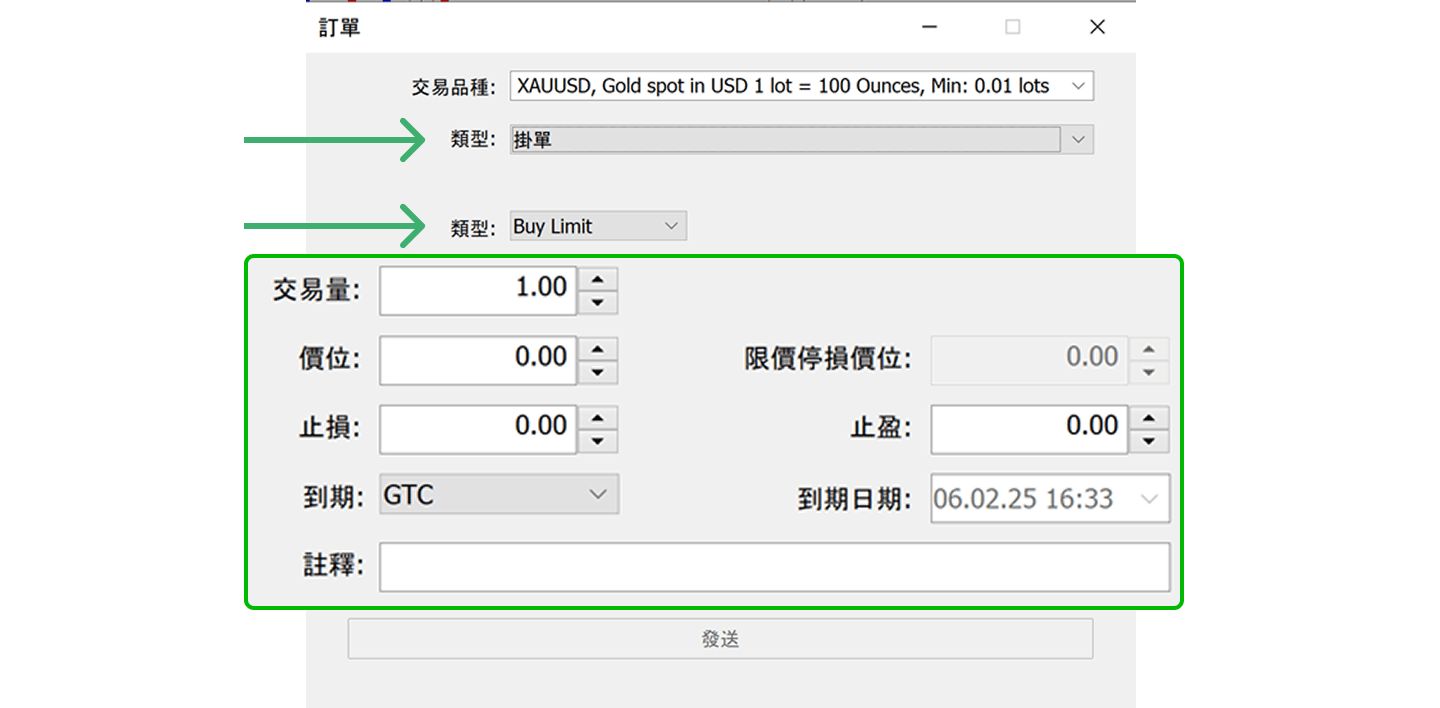Click the up arrow beside 限價停損價位

[x=1150, y=349]
